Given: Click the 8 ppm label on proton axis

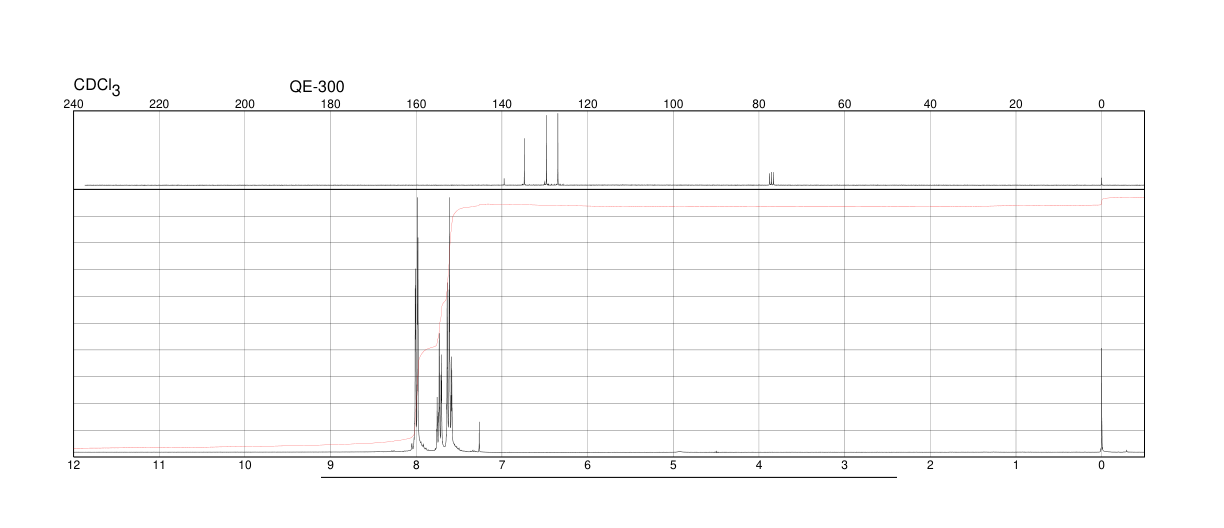Looking at the screenshot, I should point(416,466).
